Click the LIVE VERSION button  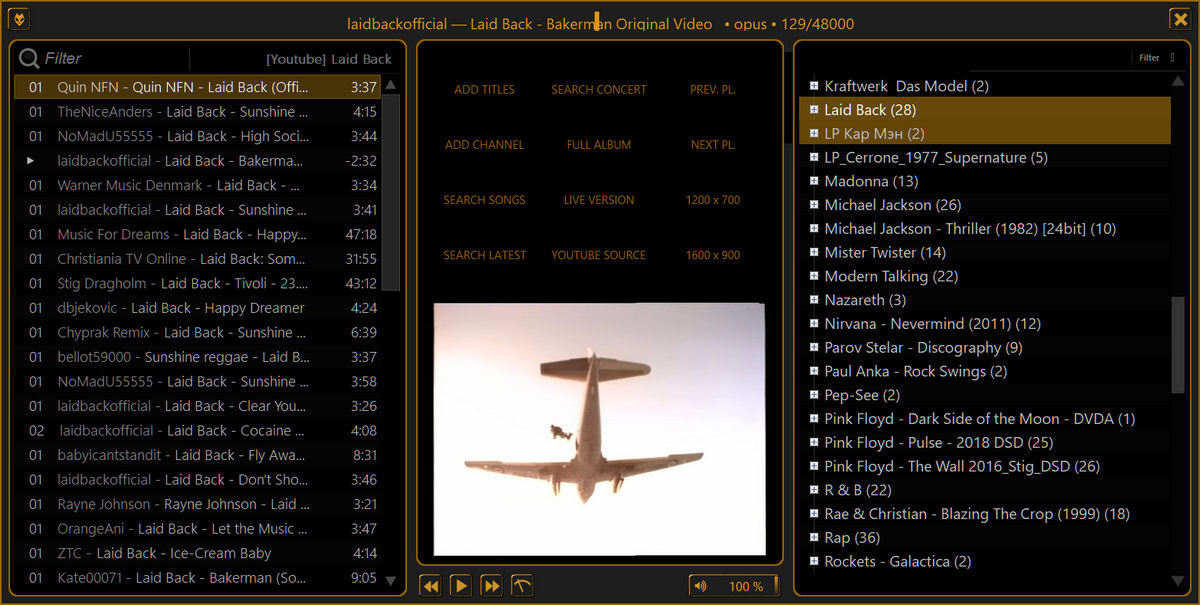click(x=599, y=200)
